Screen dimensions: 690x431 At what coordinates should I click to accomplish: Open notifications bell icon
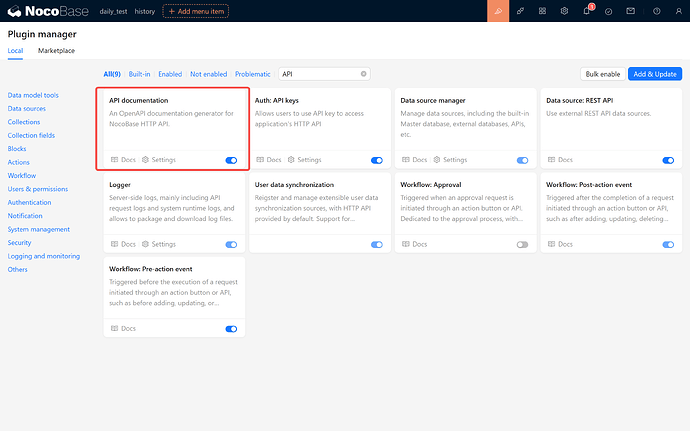click(587, 11)
